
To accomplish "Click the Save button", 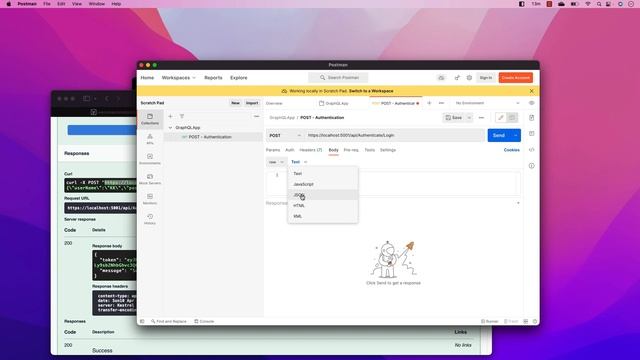I will (454, 118).
